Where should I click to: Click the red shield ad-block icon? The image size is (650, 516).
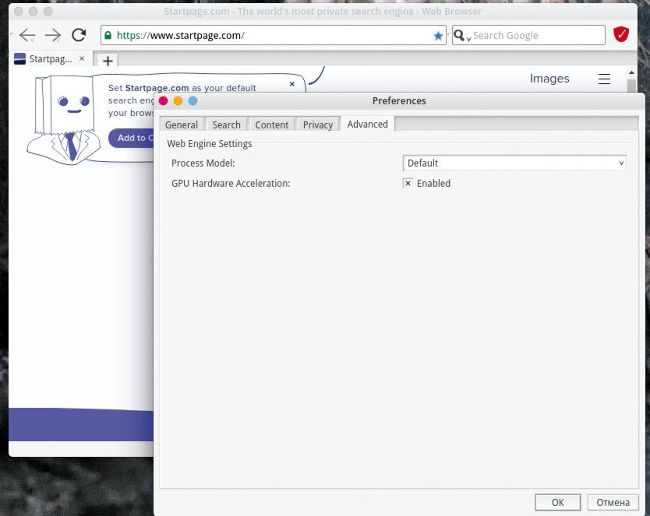tap(621, 35)
